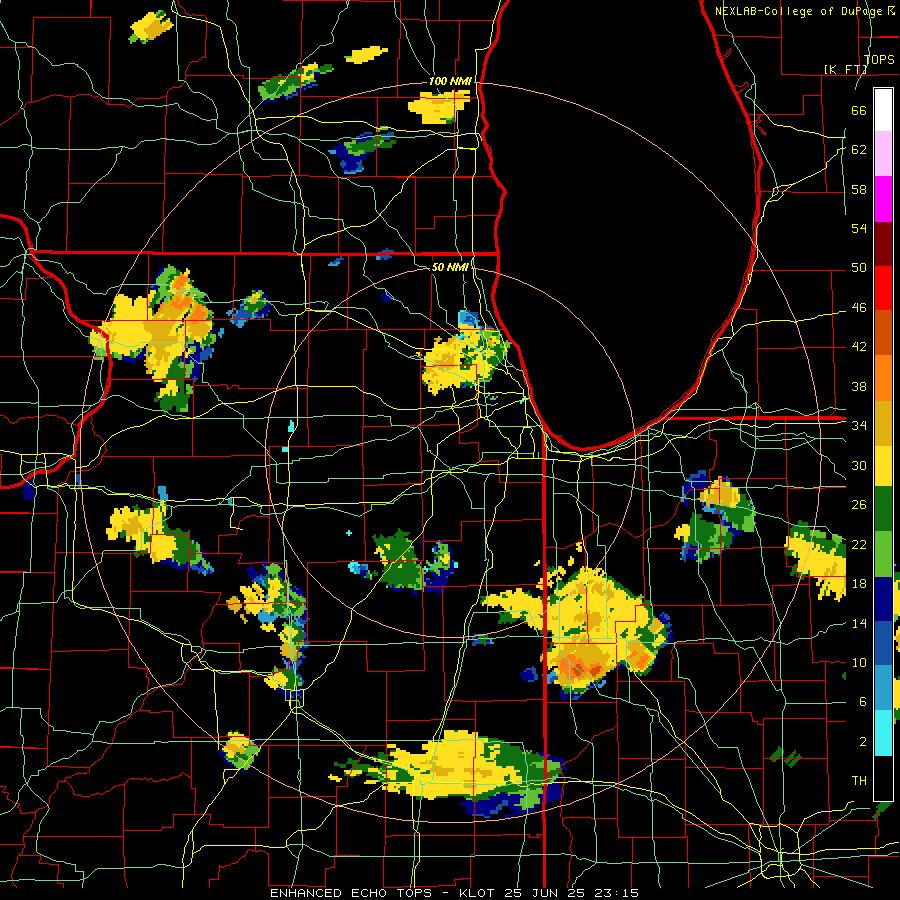Select the cyan legend swatch
Viewport: 900px width, 900px height.
[x=883, y=733]
